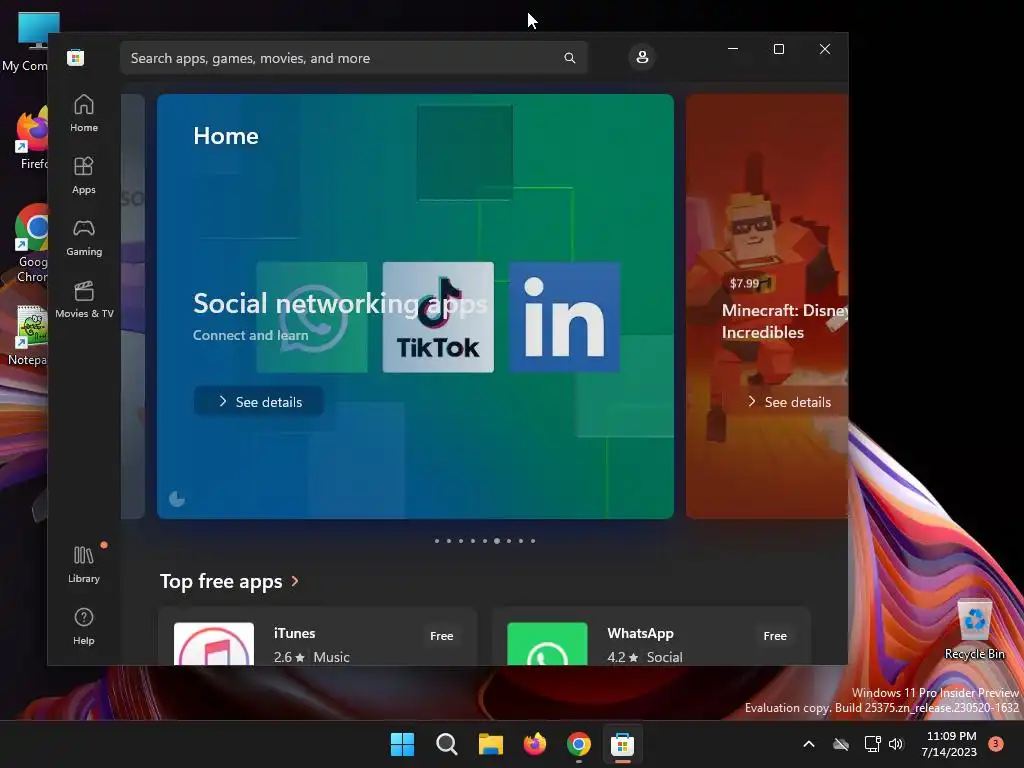Viewport: 1024px width, 768px height.
Task: Open the Home section in Store sidebar
Action: tap(84, 114)
